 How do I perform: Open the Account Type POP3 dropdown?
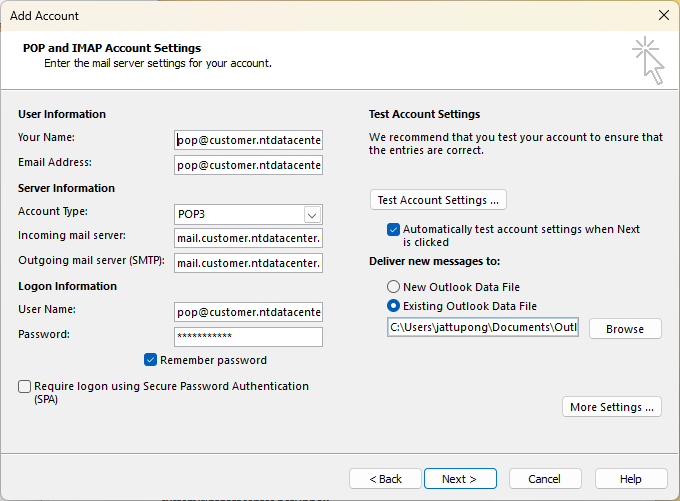click(312, 214)
